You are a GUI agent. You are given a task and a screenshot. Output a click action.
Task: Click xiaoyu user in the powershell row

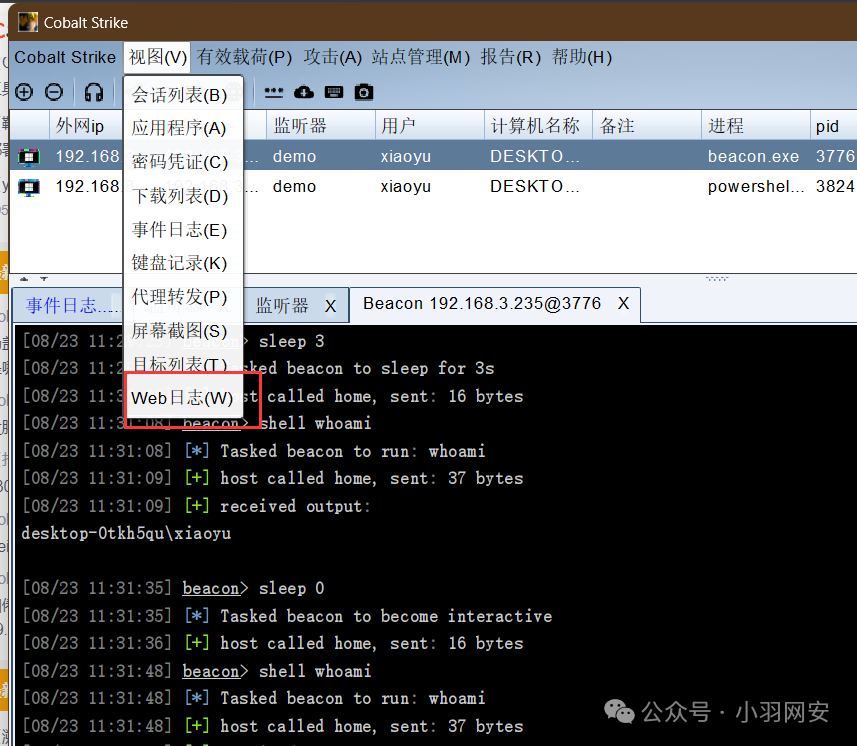(406, 186)
